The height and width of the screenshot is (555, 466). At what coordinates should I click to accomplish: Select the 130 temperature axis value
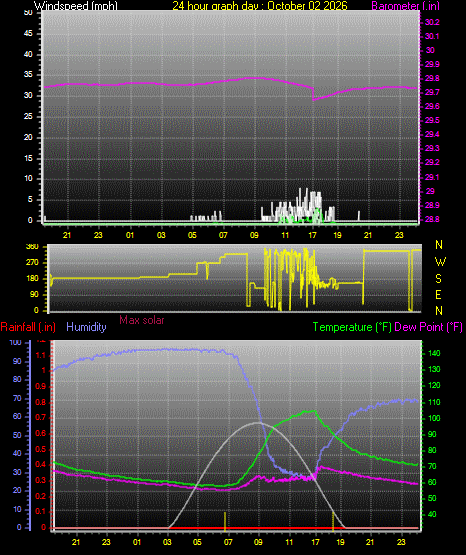coord(434,369)
